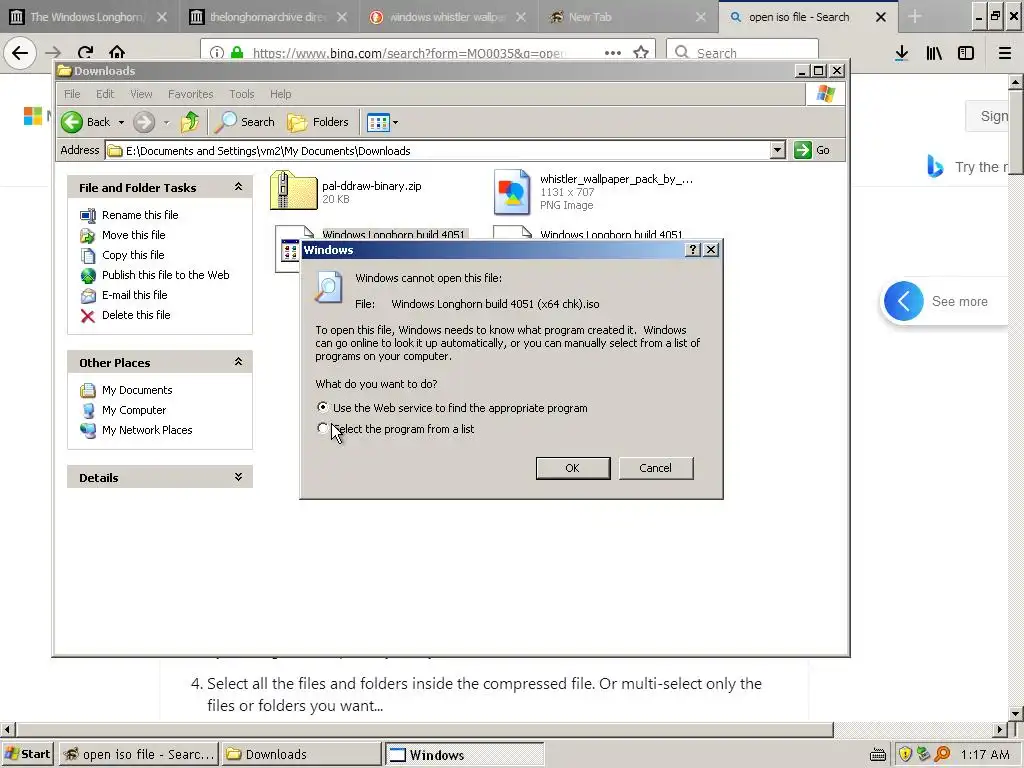Open My Documents in Other Places
The width and height of the screenshot is (1024, 768).
pyautogui.click(x=136, y=391)
